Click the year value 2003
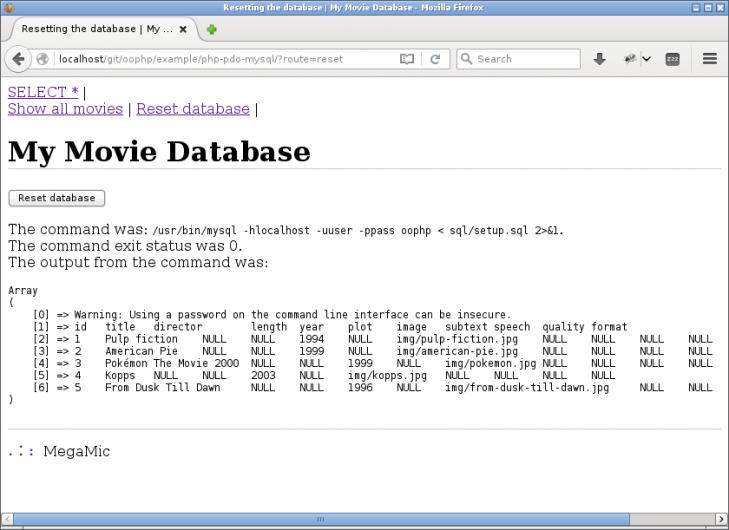The width and height of the screenshot is (729, 530). click(x=263, y=375)
